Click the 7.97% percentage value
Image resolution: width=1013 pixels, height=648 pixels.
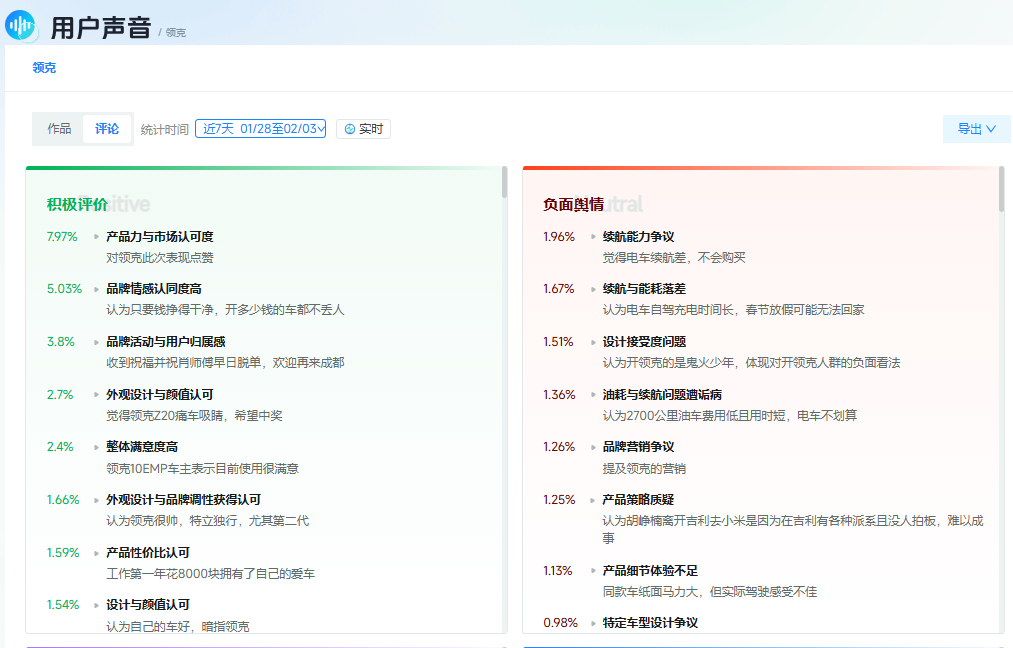60,237
